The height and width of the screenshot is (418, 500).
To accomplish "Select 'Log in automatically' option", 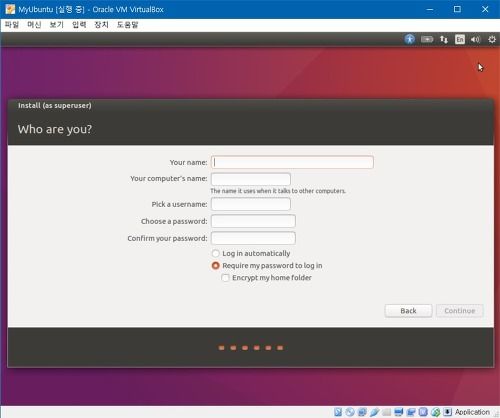I will point(251,253).
